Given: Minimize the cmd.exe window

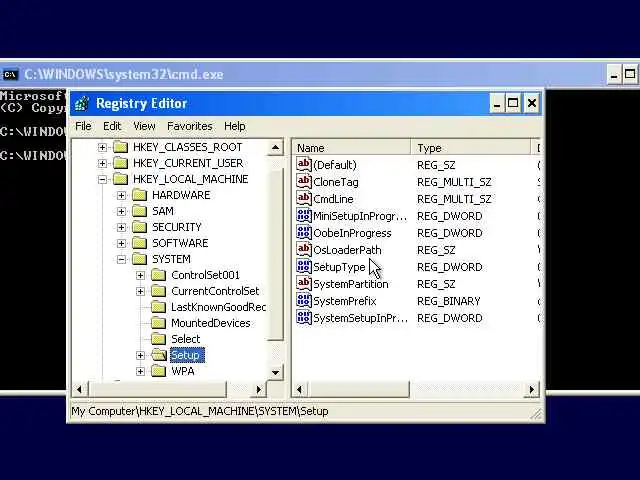Looking at the screenshot, I should click(x=614, y=75).
